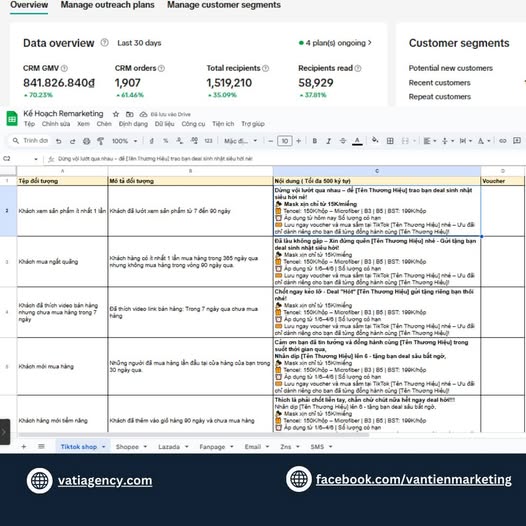The height and width of the screenshot is (526, 526).
Task: Open the Tiện ích menu
Action: point(223,124)
